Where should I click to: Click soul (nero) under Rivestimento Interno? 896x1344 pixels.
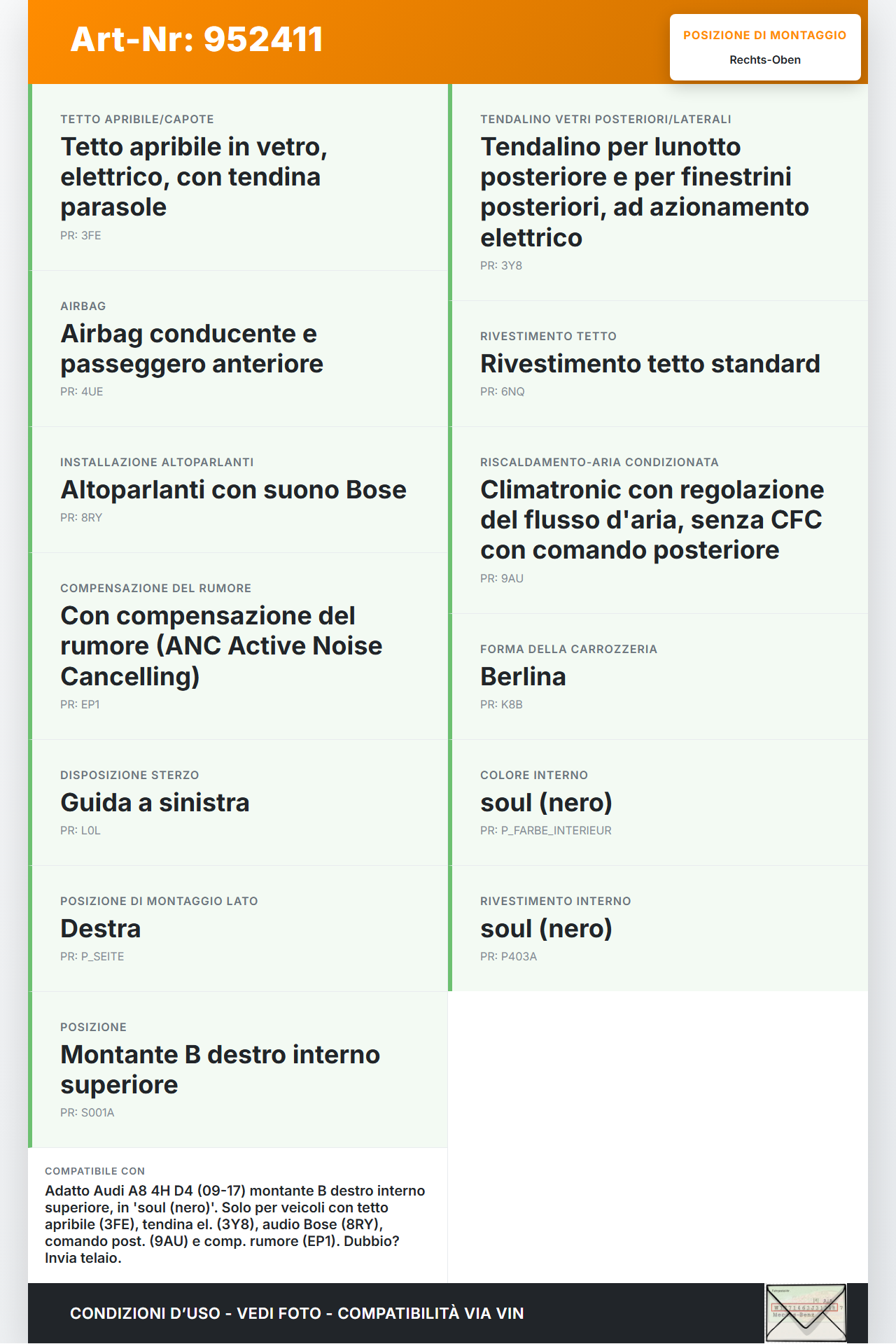tap(546, 929)
